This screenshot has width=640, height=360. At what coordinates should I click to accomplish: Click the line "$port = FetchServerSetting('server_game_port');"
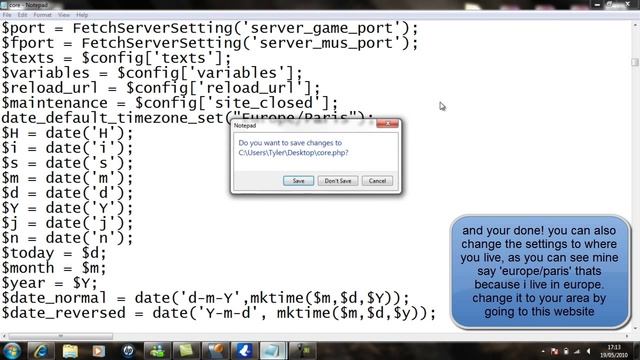(x=210, y=28)
